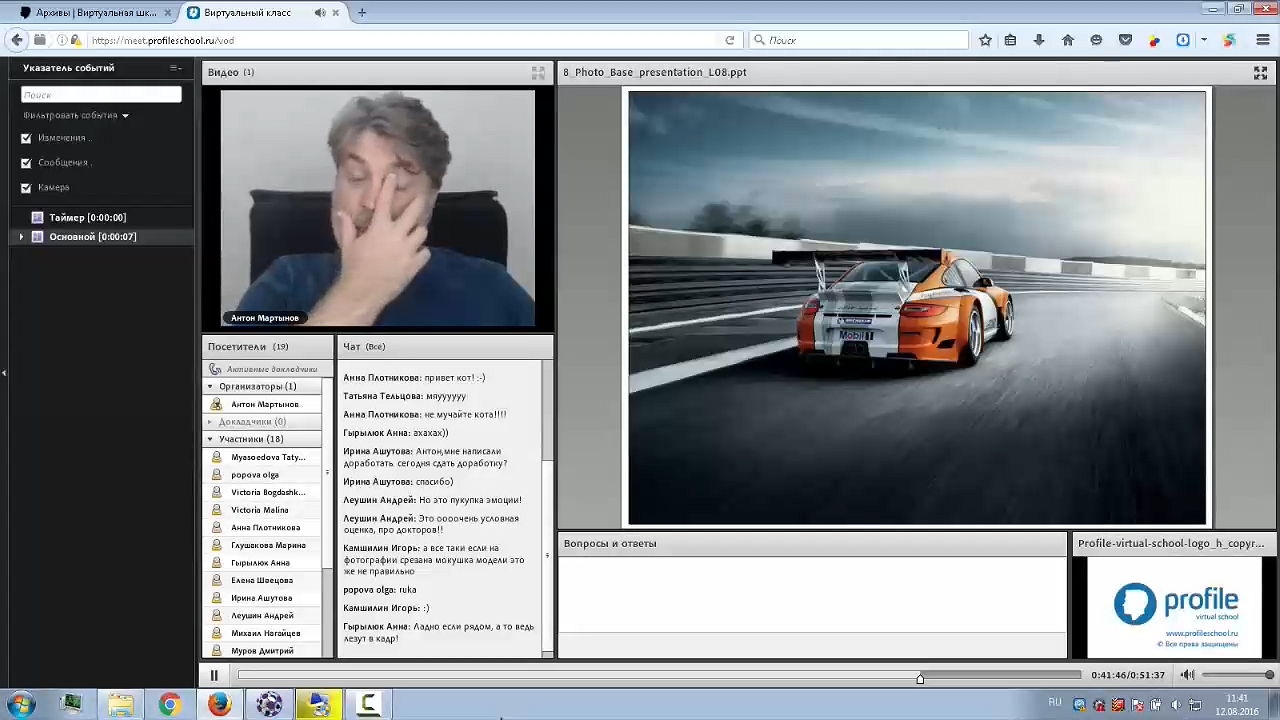Select attendee popova olga

(x=263, y=475)
